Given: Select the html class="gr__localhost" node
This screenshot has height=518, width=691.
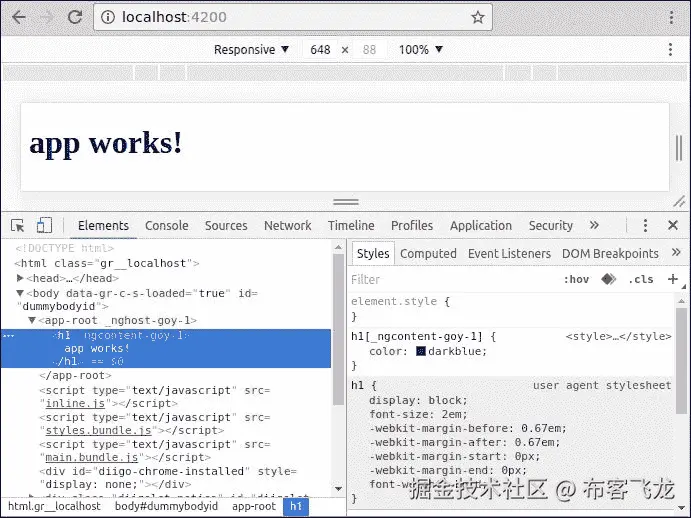Looking at the screenshot, I should 107,263.
